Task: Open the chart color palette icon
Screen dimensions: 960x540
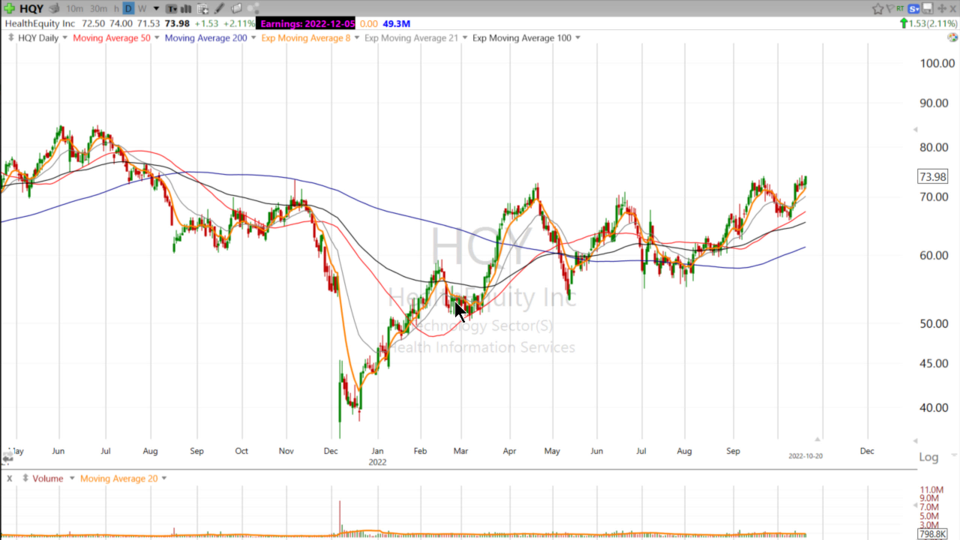Action: coord(952,38)
